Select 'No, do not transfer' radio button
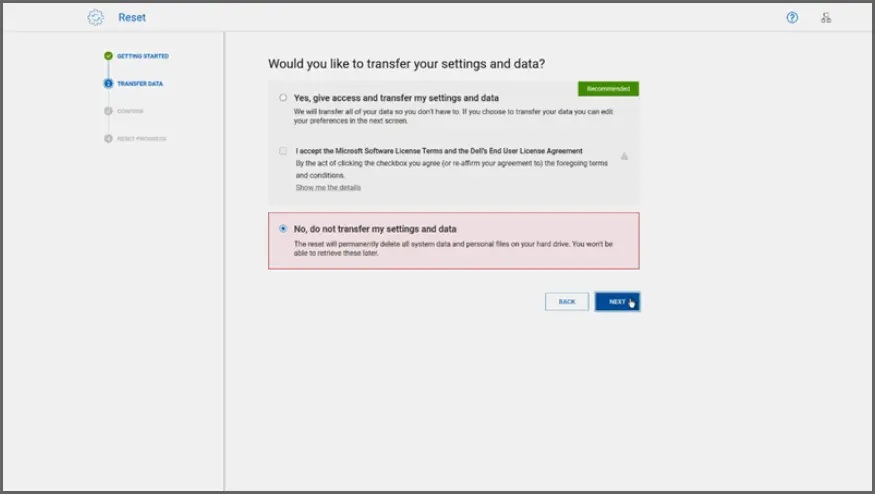Image resolution: width=876 pixels, height=494 pixels. point(283,229)
